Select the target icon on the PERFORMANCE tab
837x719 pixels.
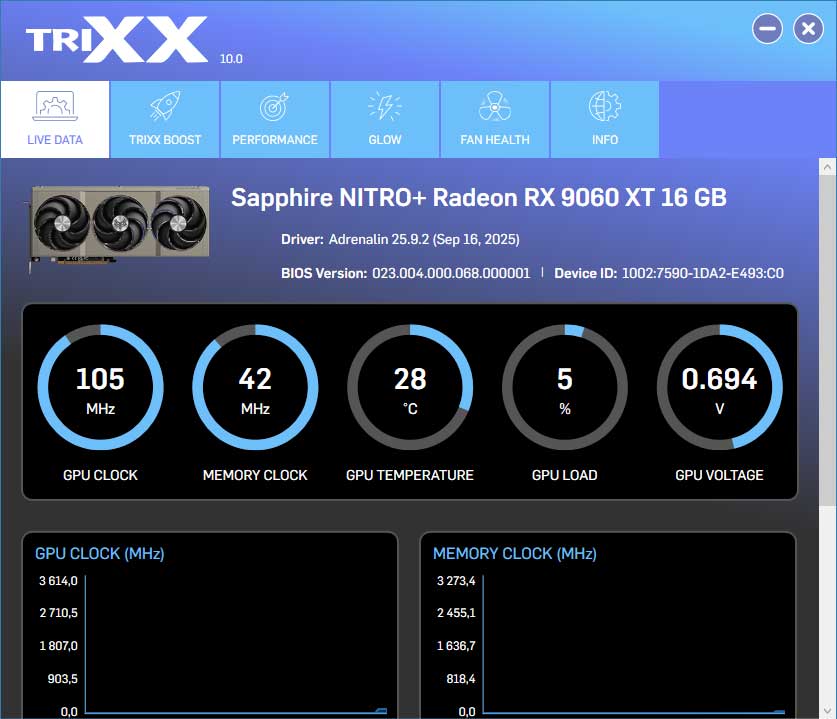coord(274,104)
